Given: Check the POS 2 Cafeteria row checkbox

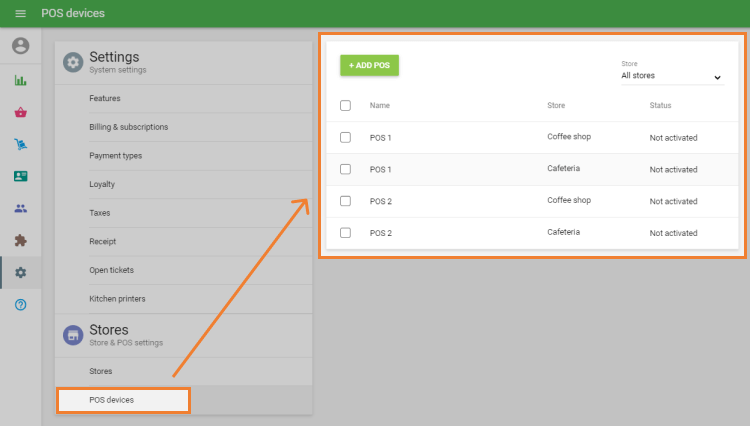Looking at the screenshot, I should [x=345, y=233].
